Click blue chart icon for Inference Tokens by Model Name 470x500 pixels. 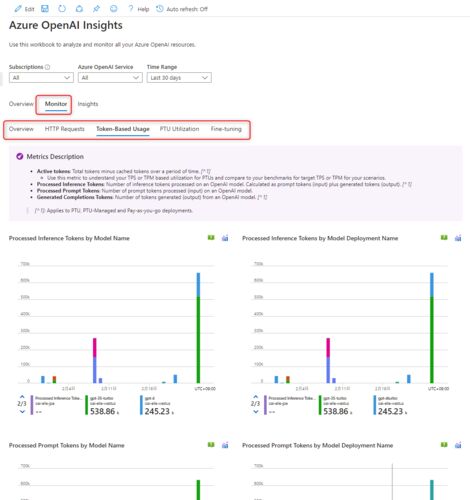[225, 238]
